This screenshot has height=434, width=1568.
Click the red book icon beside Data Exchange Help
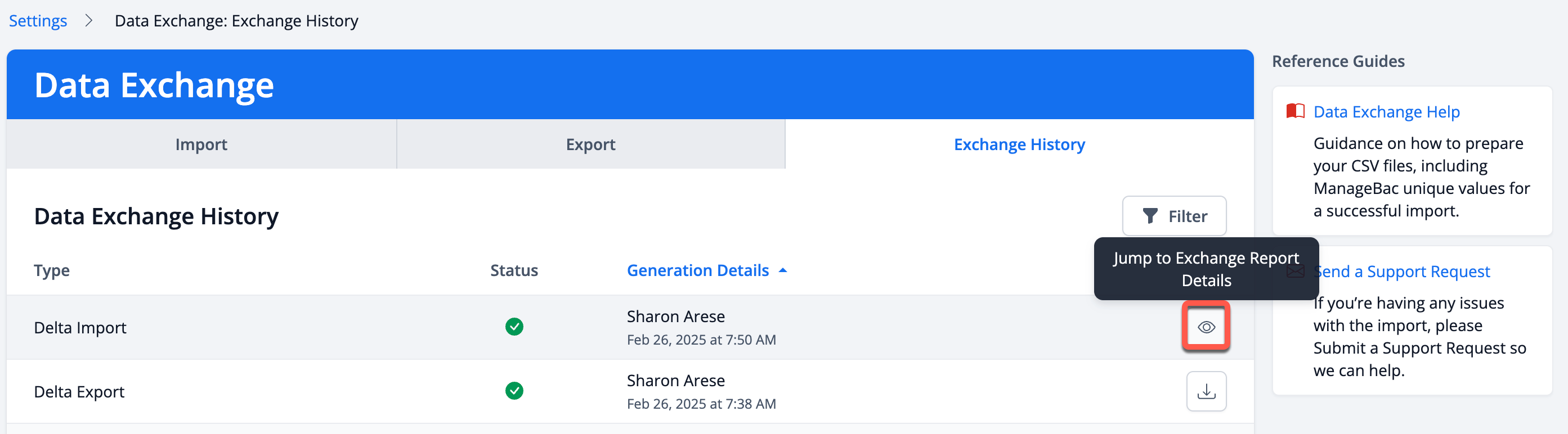[x=1295, y=111]
